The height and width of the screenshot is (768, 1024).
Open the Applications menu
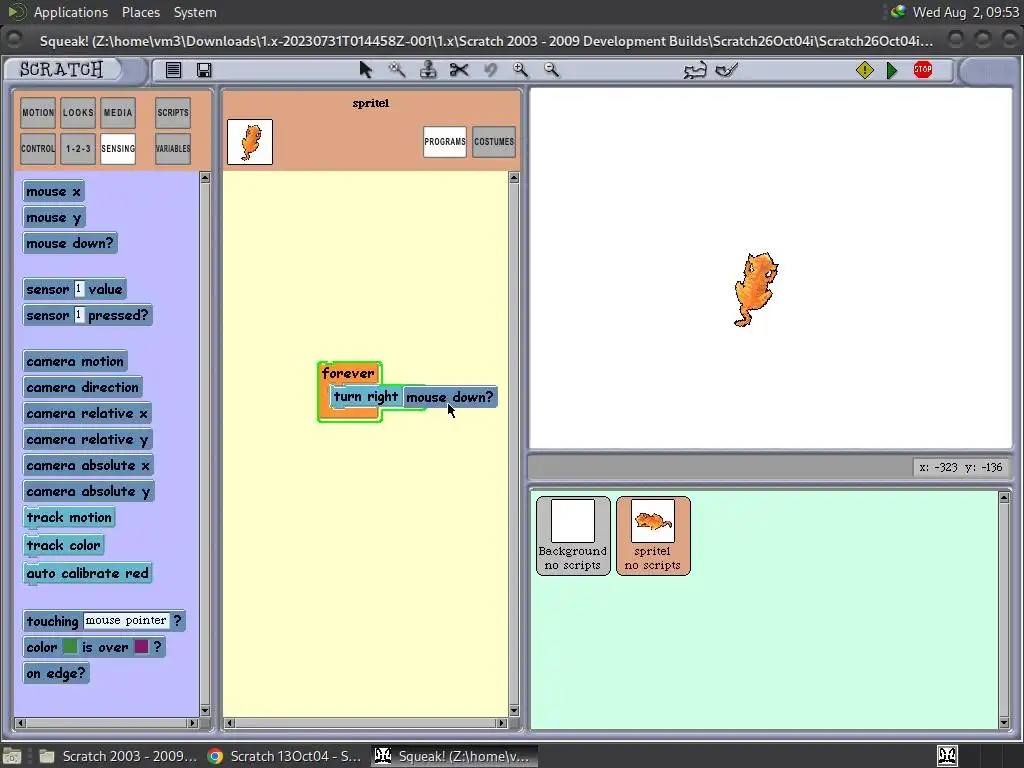(71, 12)
